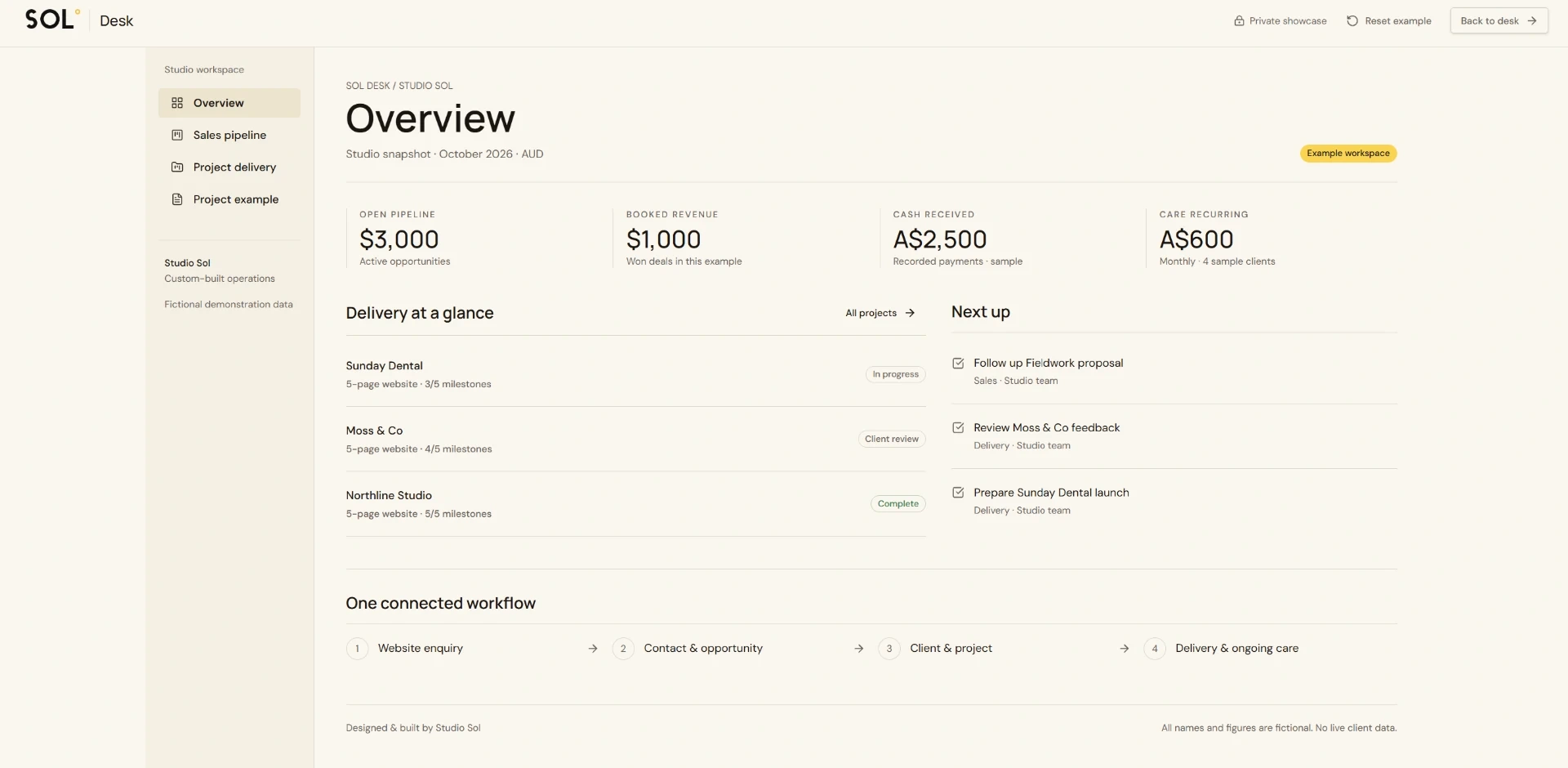Click the Example workspace yellow badge
The image size is (1568, 768).
click(1348, 154)
